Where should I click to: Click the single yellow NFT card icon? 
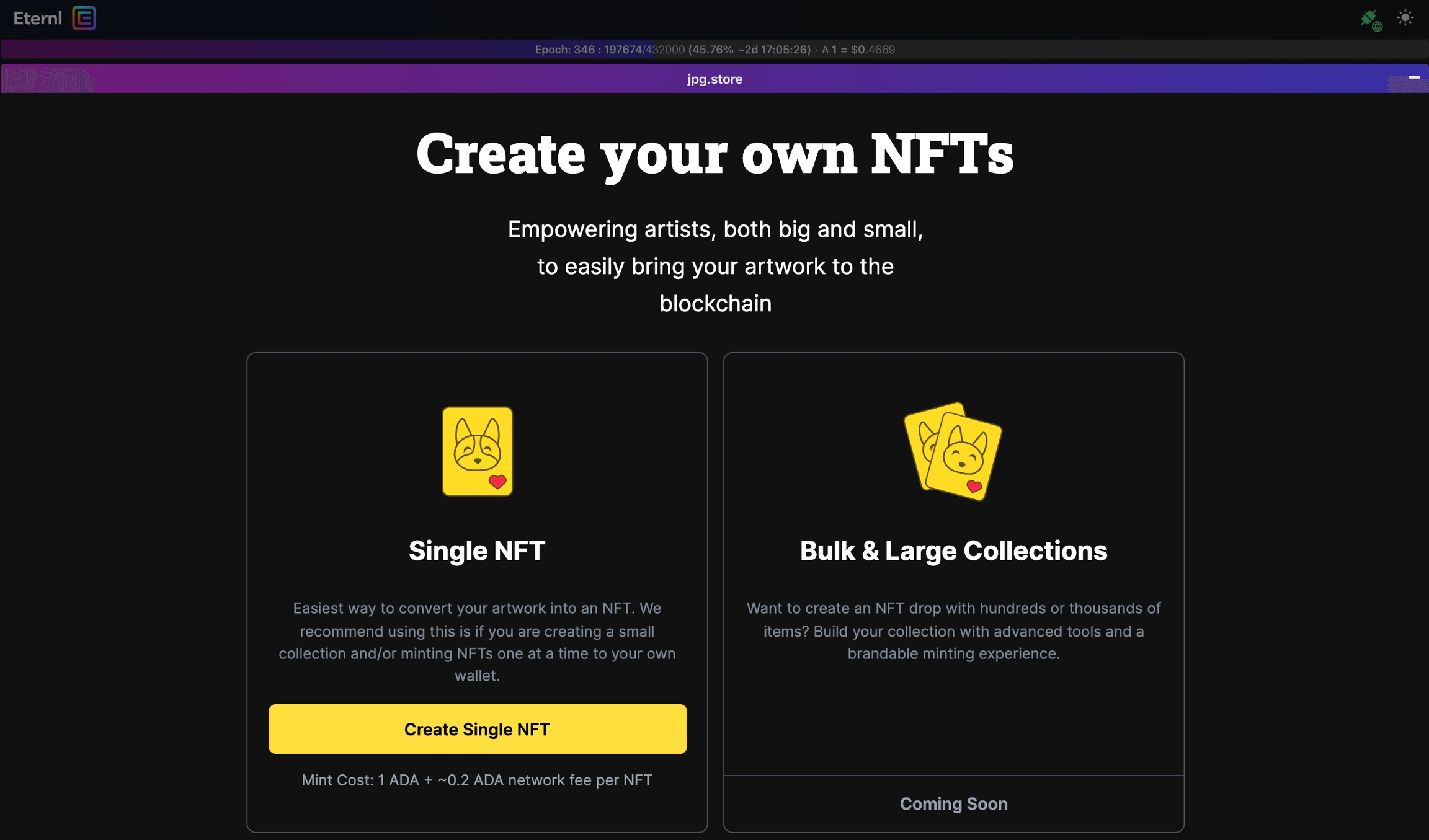click(x=477, y=451)
